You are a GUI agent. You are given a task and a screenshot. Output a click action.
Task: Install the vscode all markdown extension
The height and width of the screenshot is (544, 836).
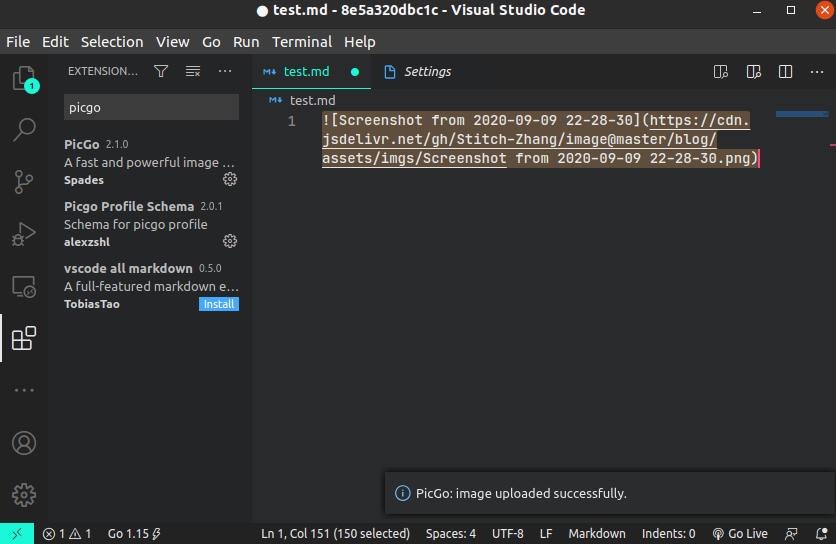(x=219, y=304)
